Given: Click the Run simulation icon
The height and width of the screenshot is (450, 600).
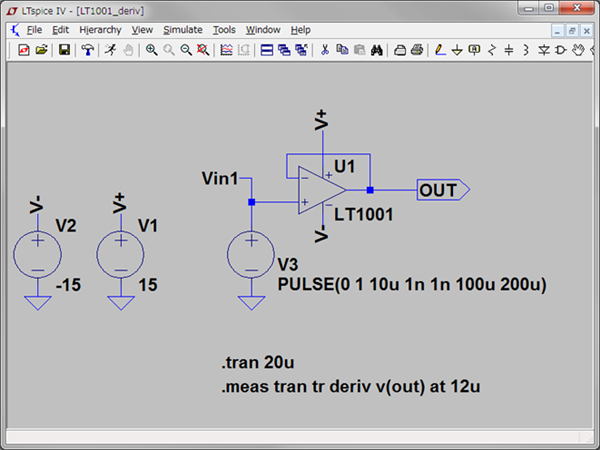Looking at the screenshot, I should pyautogui.click(x=109, y=49).
